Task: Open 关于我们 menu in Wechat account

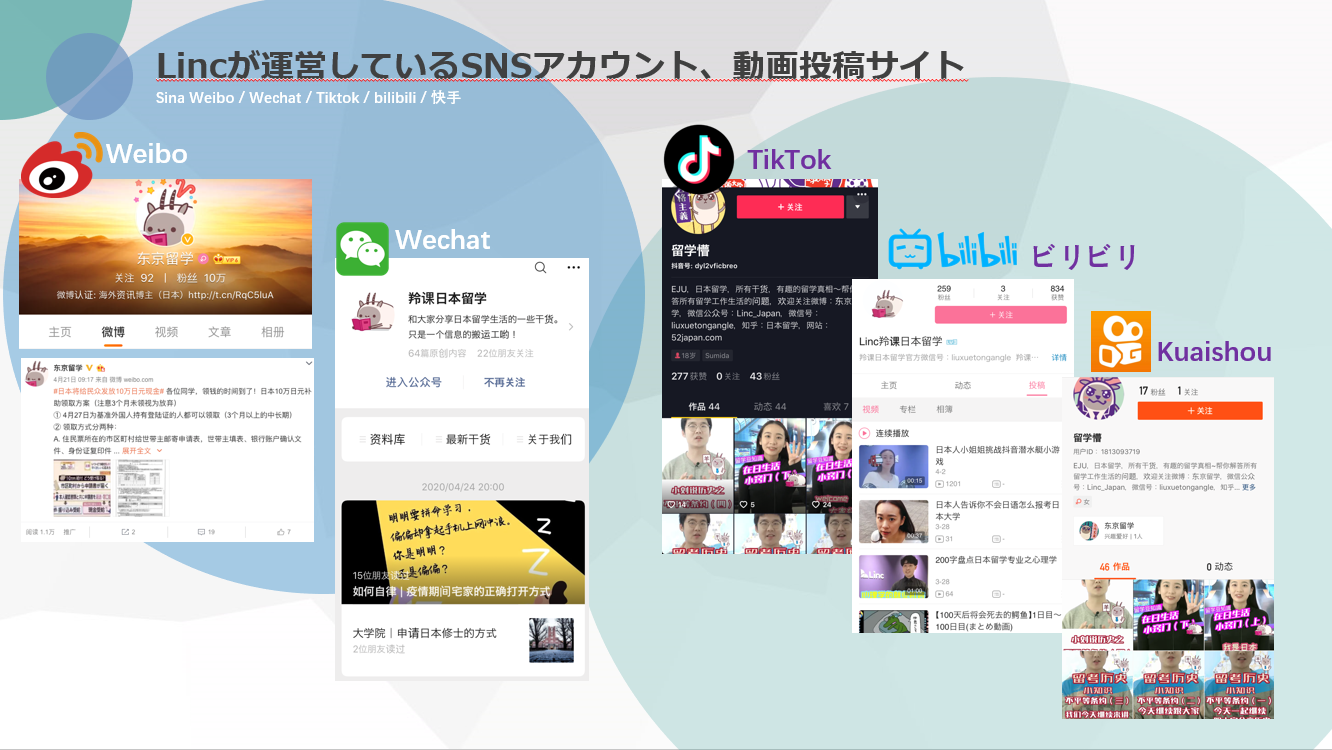Action: click(545, 439)
